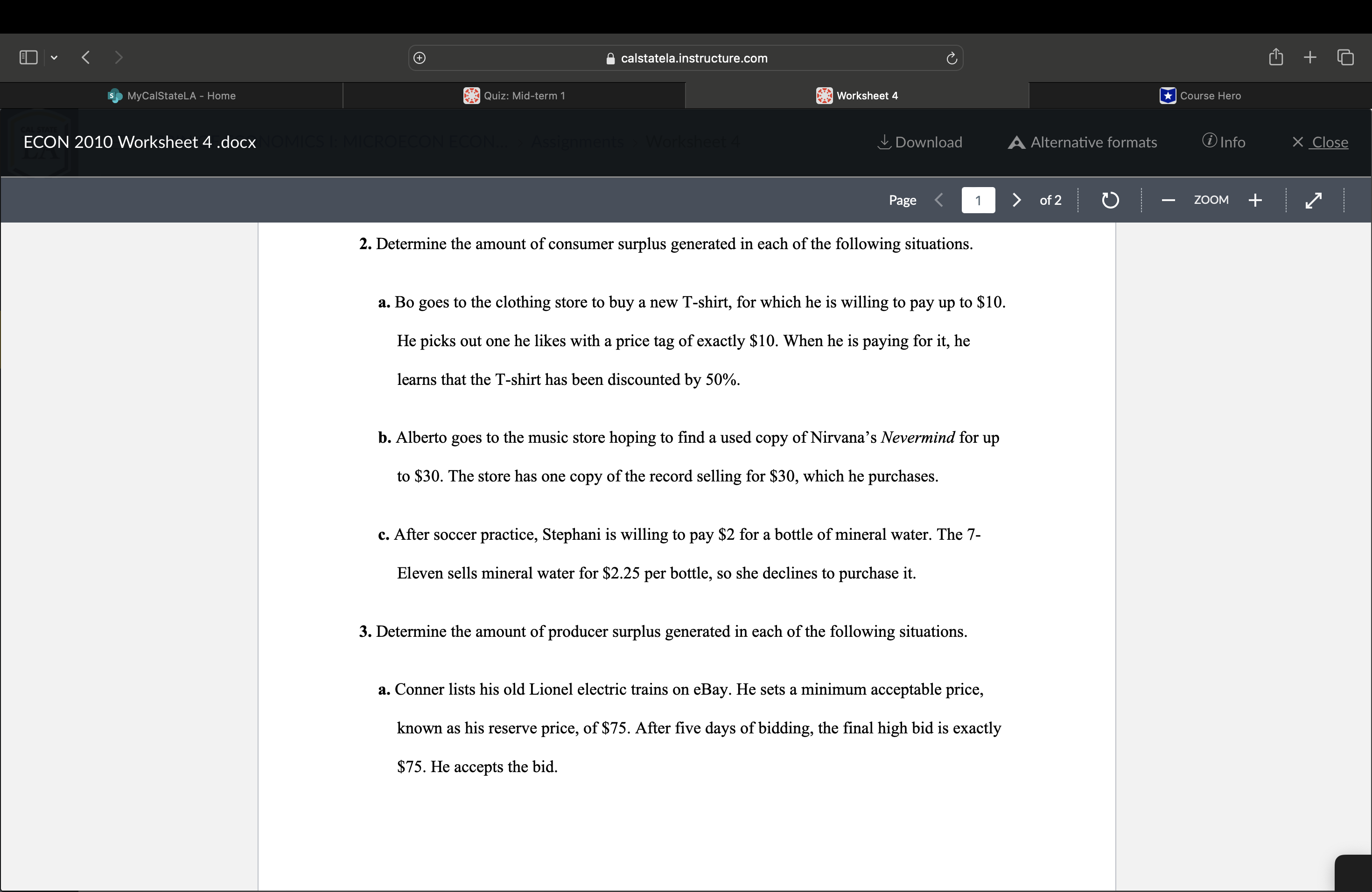
Task: Reload the current webpage
Action: 951,58
